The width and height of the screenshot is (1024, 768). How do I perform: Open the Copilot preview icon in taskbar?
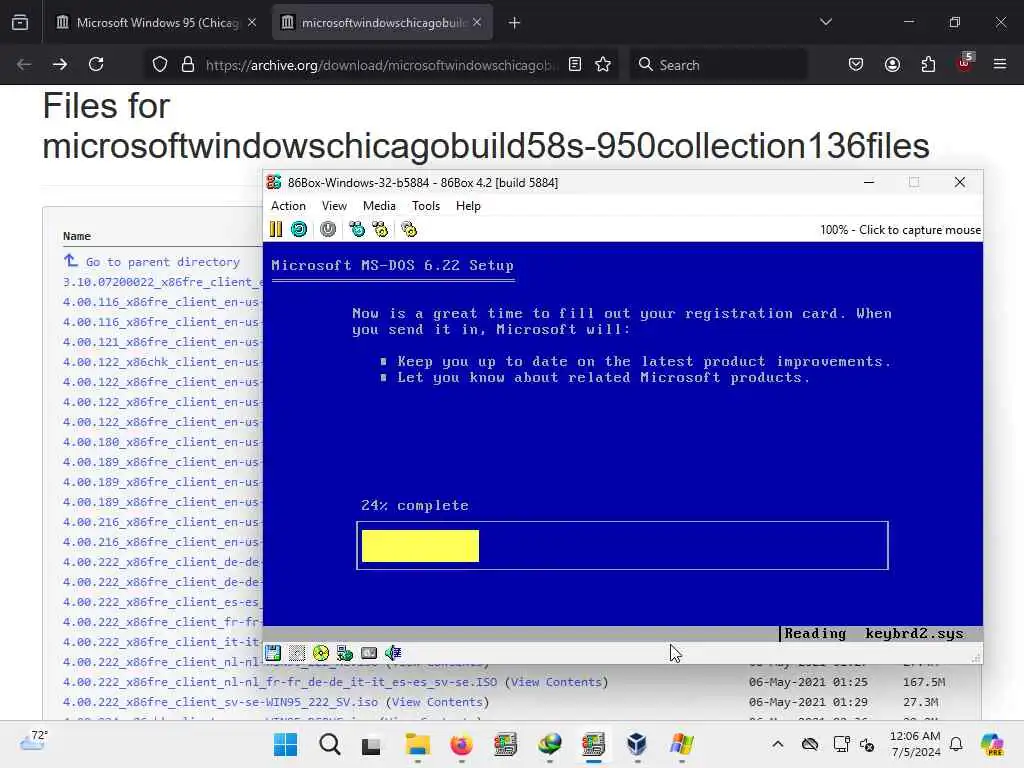click(x=992, y=744)
